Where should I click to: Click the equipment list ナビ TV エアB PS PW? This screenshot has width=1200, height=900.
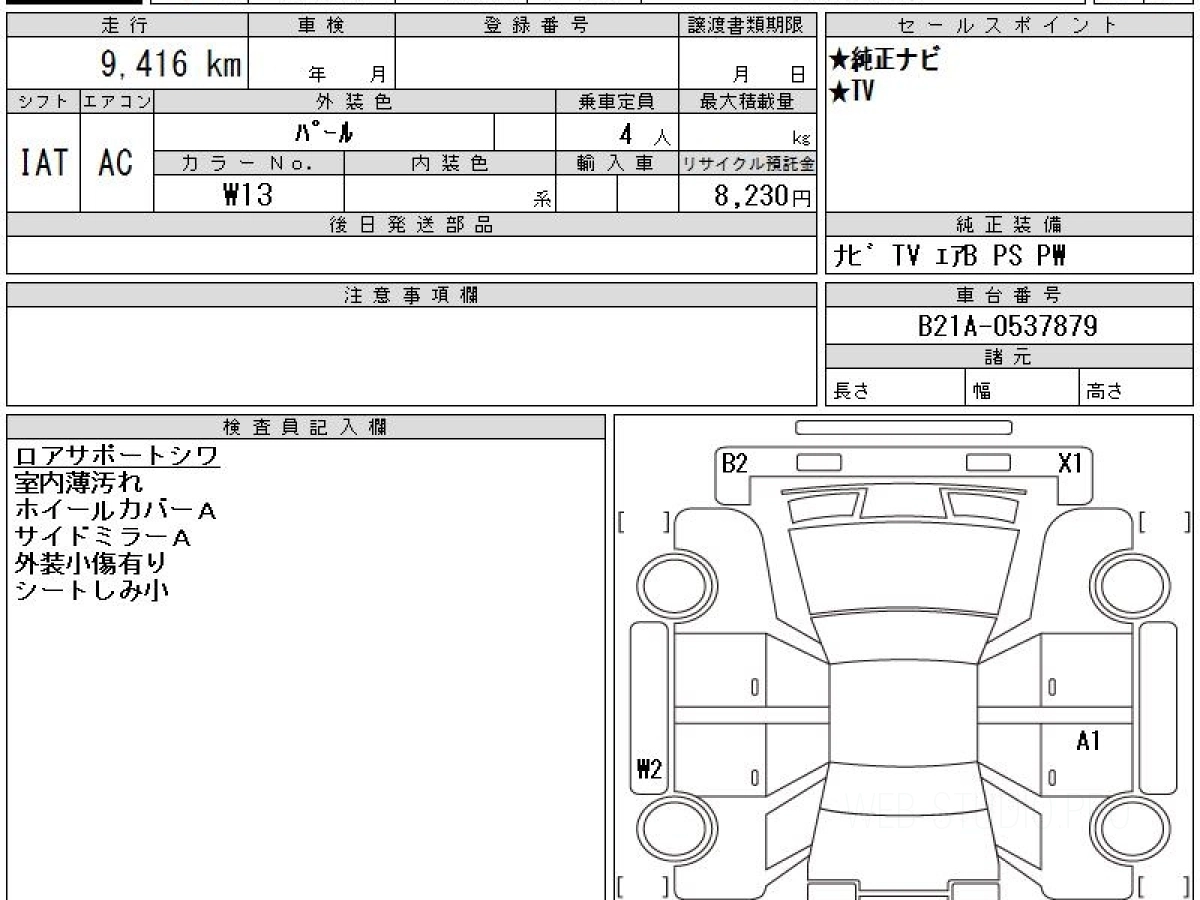click(950, 257)
